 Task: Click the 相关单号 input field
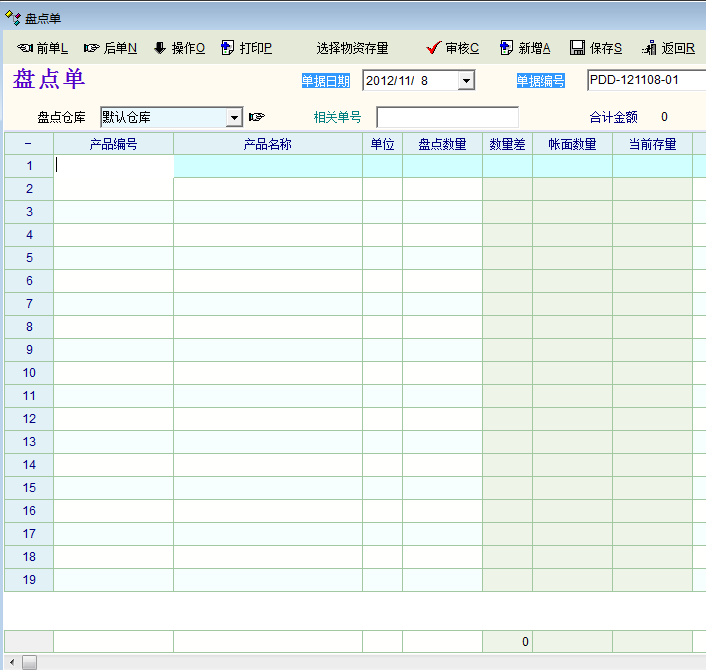[447, 117]
